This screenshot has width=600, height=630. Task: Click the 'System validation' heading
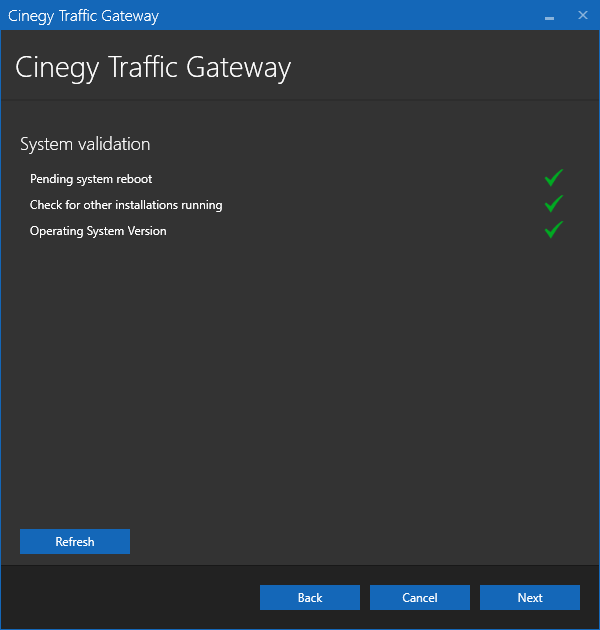85,144
